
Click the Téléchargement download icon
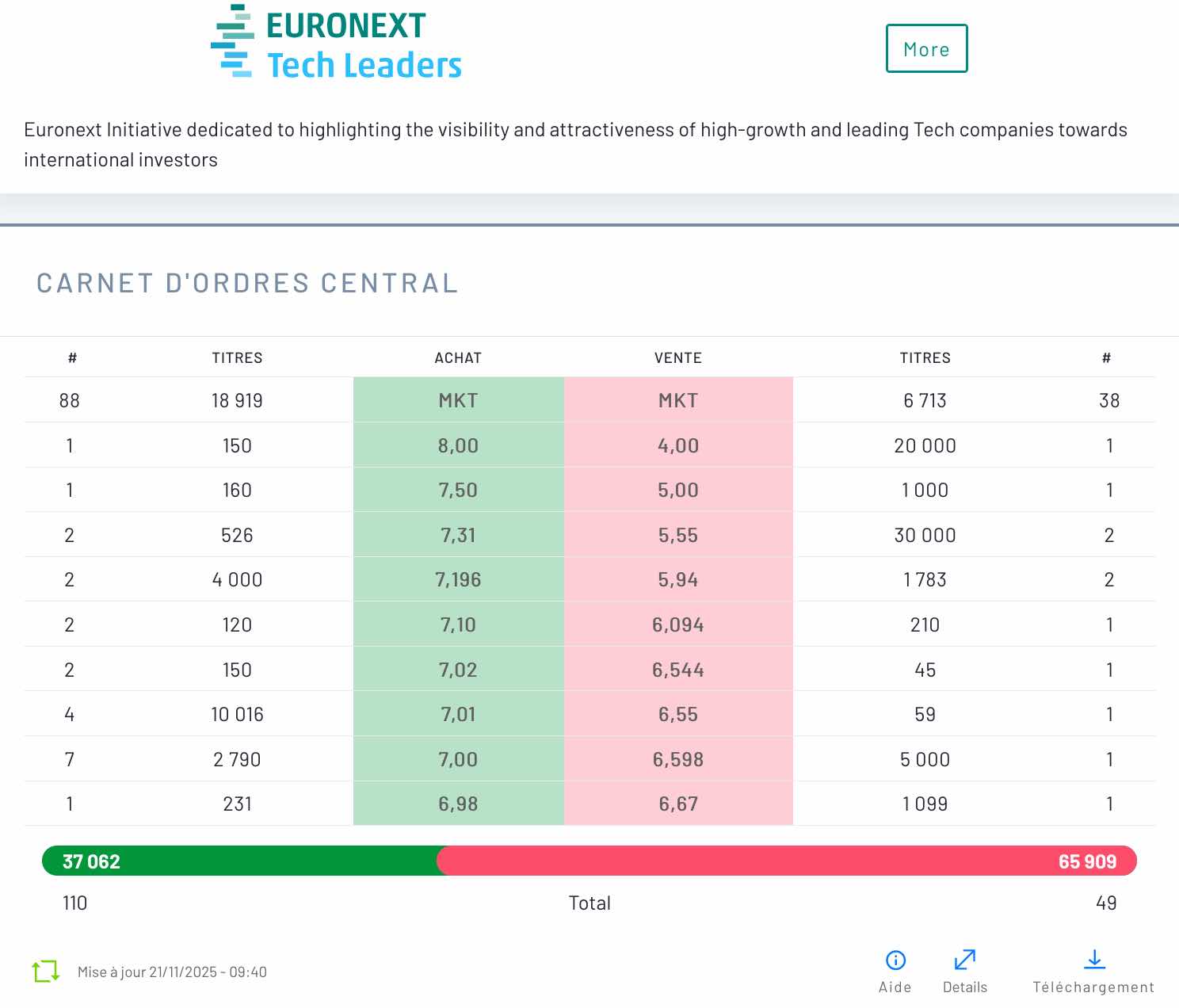click(x=1094, y=960)
